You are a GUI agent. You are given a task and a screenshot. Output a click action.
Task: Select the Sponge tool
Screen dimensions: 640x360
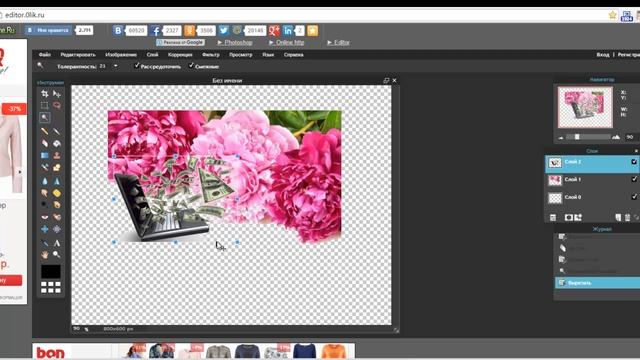click(57, 193)
